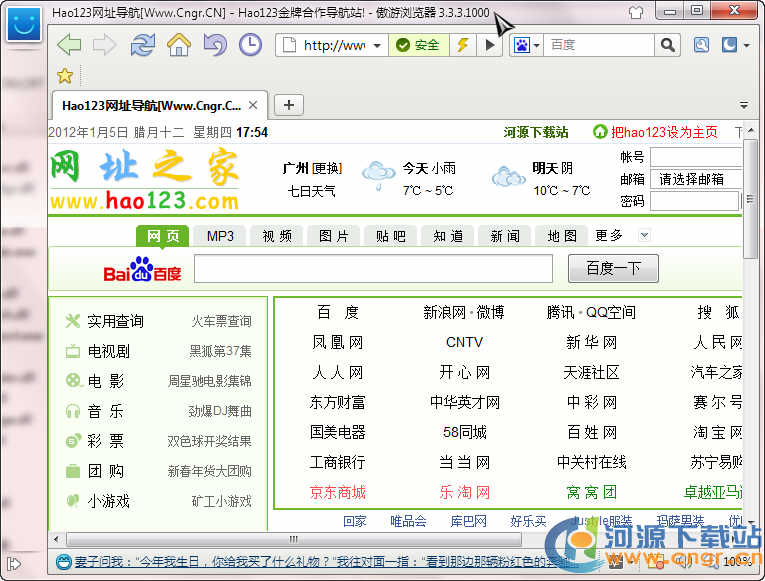Click the 彩票 lottery icon

click(73, 441)
